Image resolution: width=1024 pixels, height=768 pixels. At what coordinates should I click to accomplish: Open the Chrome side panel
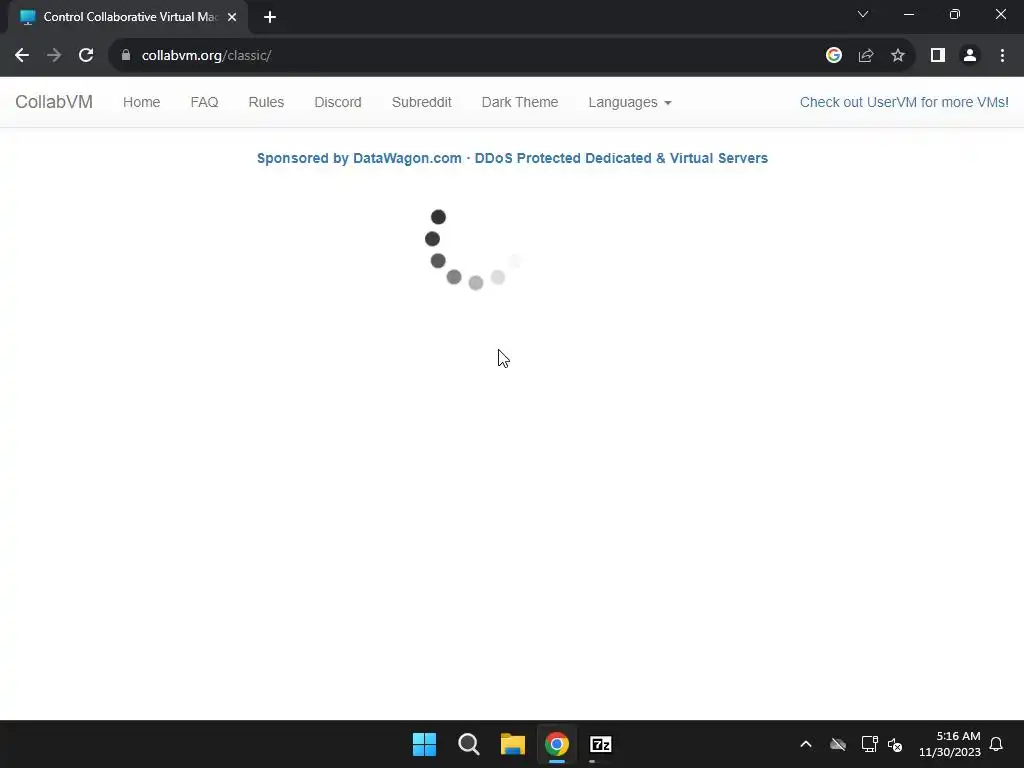point(938,56)
